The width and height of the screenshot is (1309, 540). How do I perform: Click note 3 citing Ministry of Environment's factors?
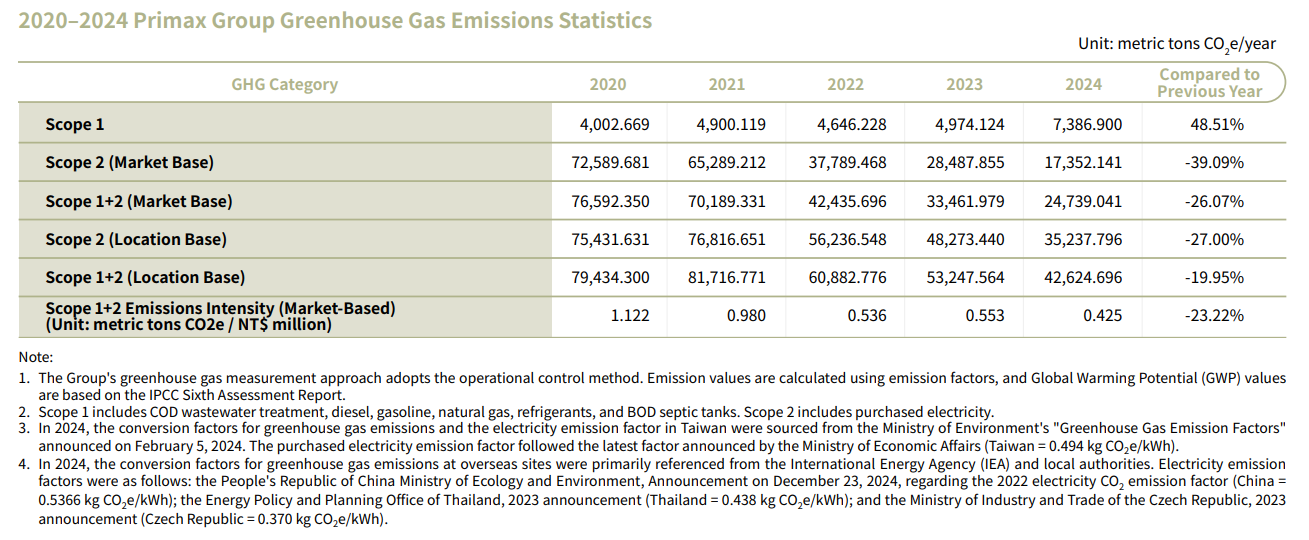[x=652, y=436]
